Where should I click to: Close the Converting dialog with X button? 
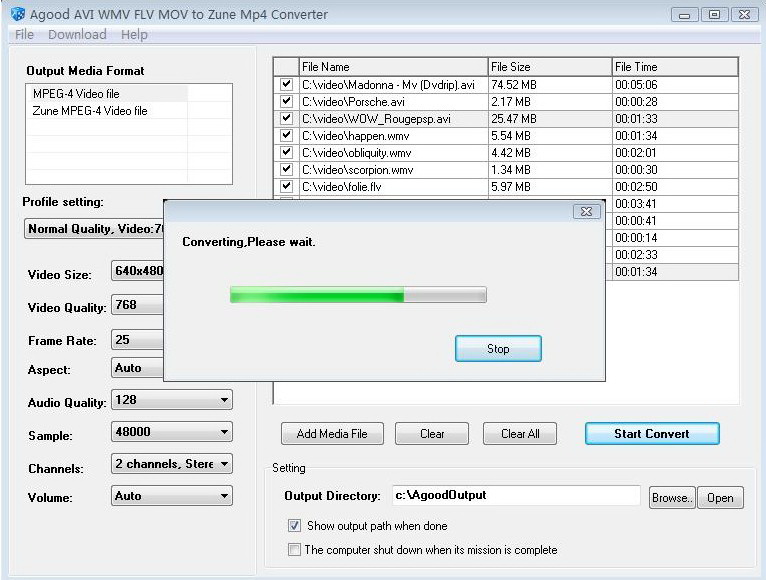click(586, 212)
